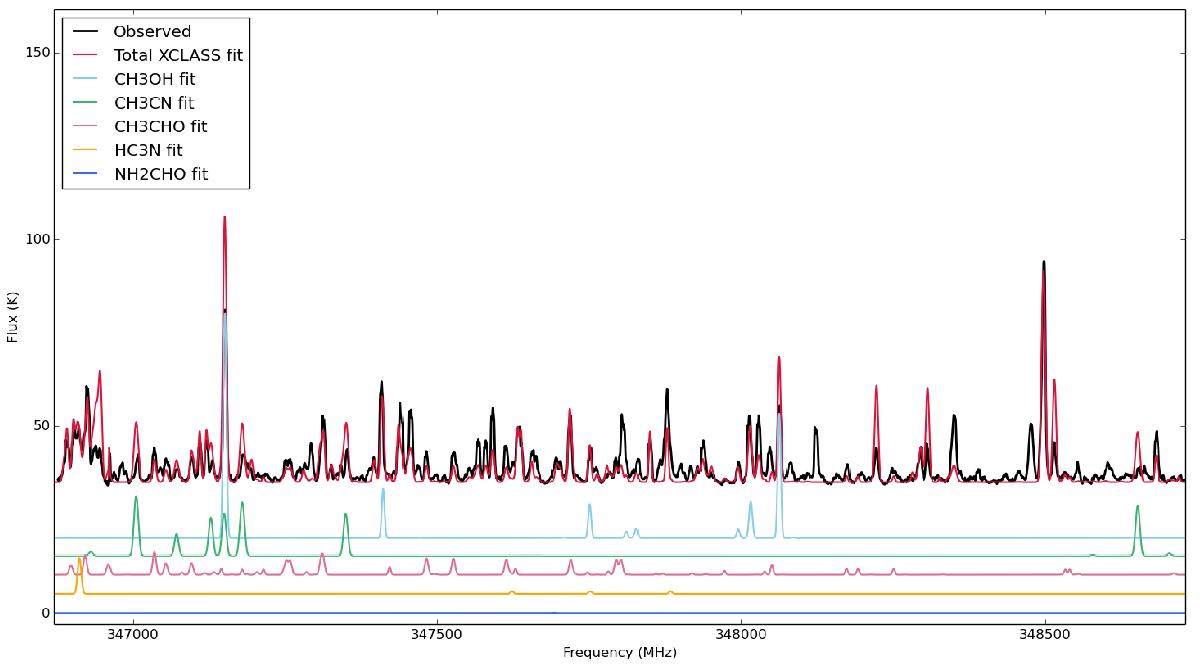Click the 150 tick label on y-axis
The image size is (1200, 665).
(34, 52)
